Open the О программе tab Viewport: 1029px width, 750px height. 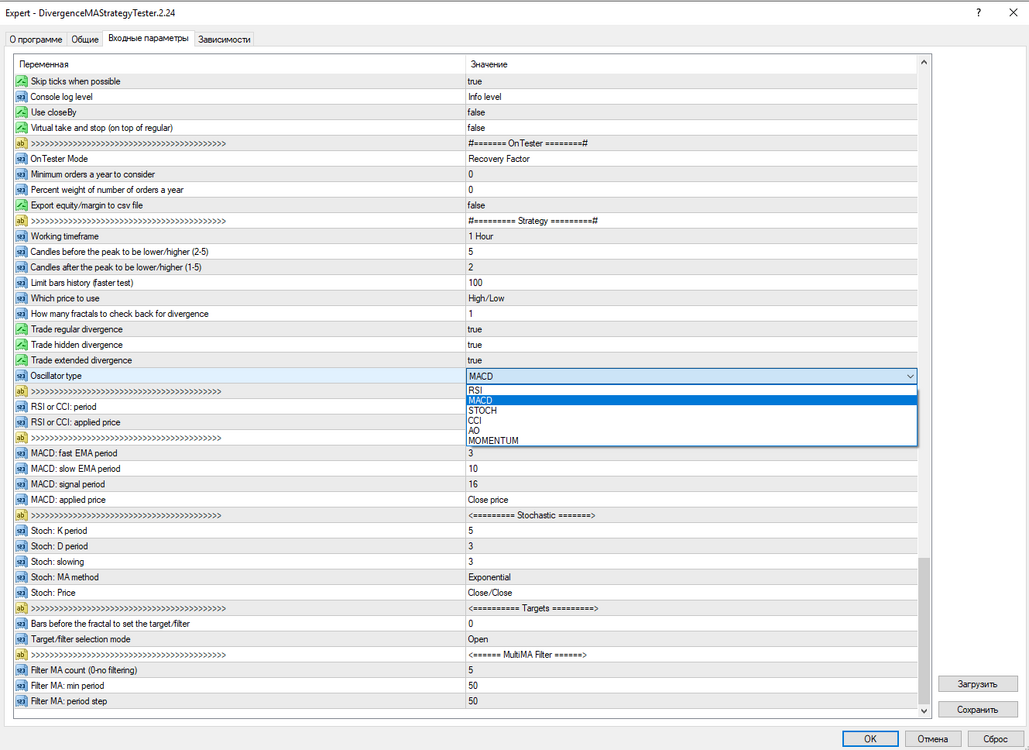tap(35, 39)
